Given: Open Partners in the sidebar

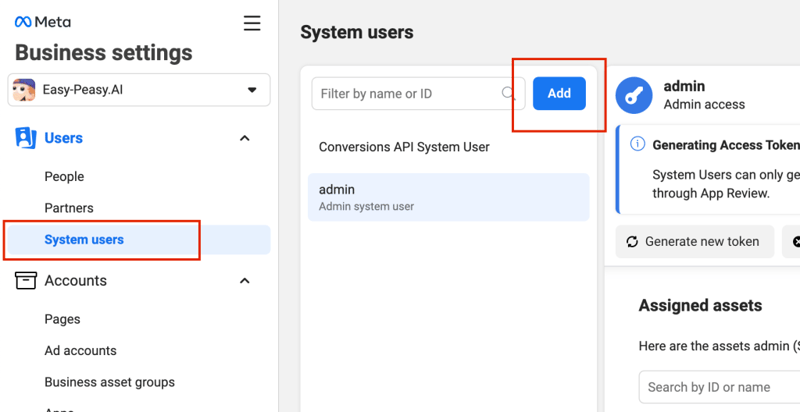Looking at the screenshot, I should [x=69, y=208].
